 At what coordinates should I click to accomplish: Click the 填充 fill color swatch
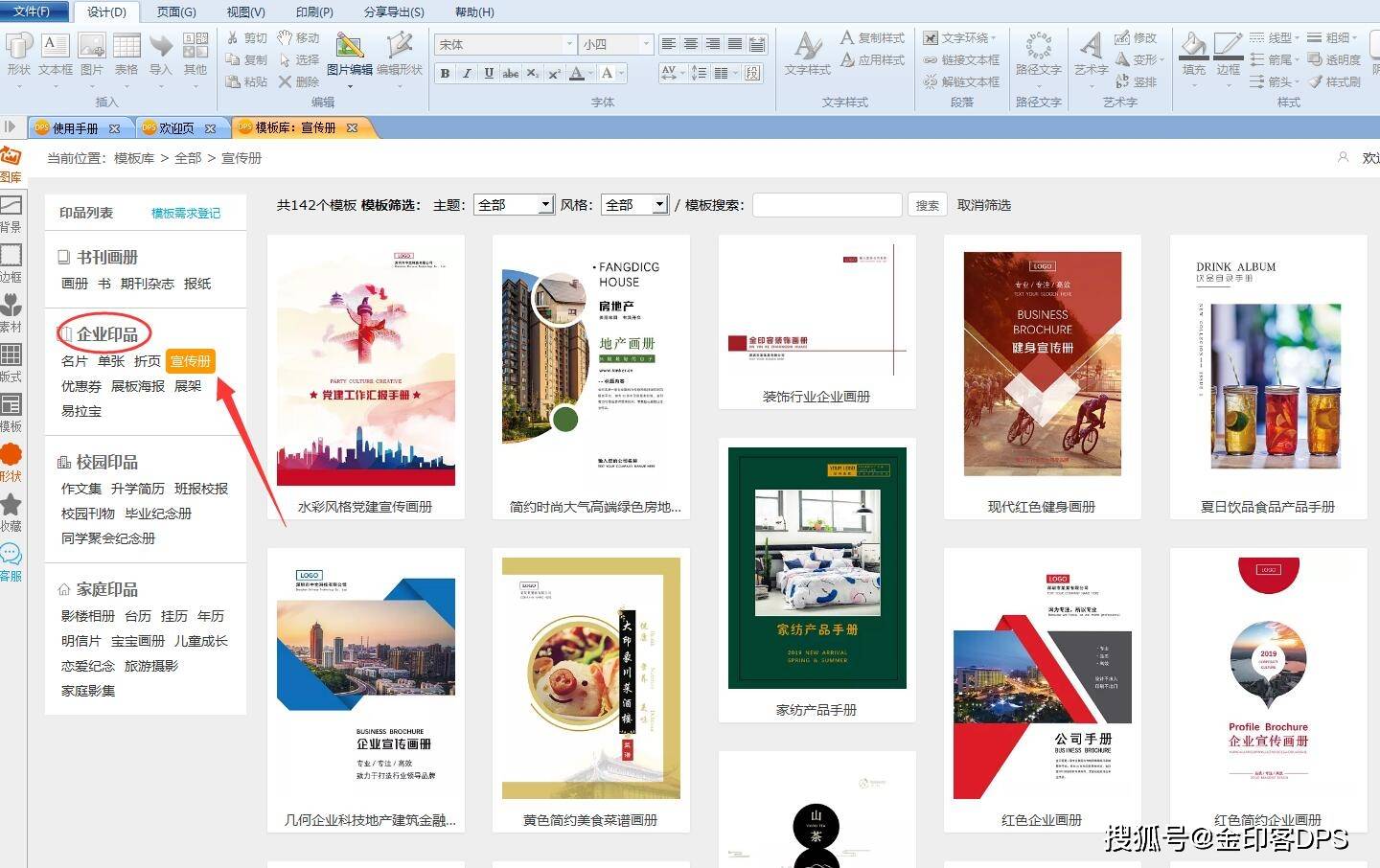tap(1193, 54)
